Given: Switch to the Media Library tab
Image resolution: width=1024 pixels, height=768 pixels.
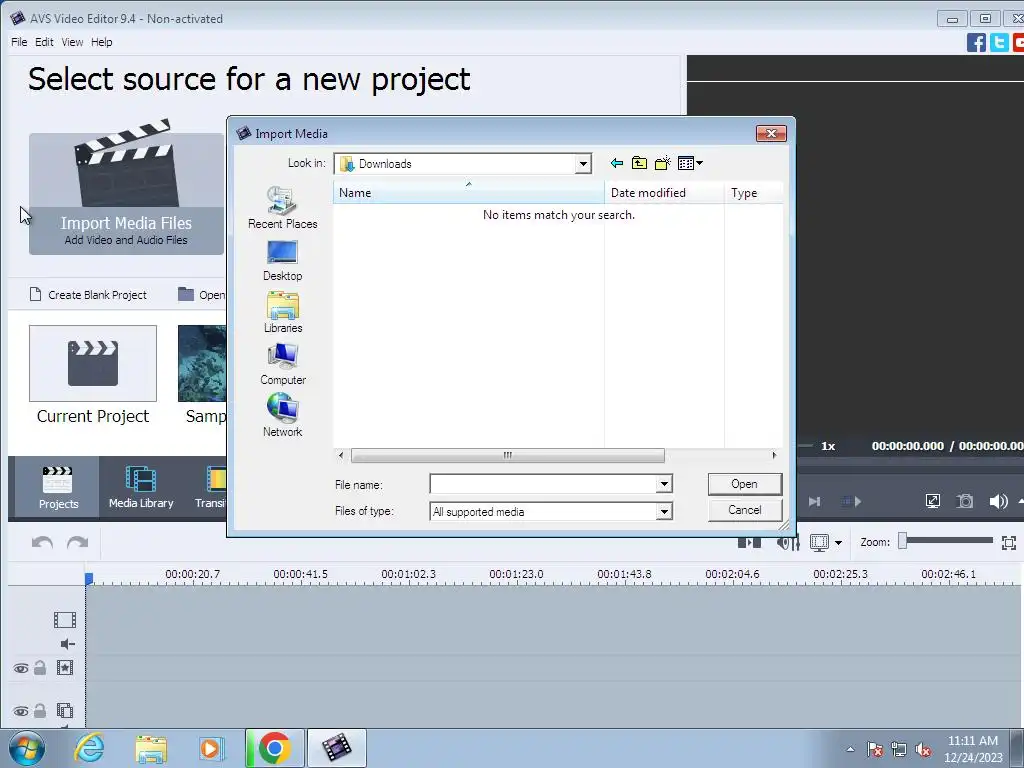Looking at the screenshot, I should [141, 487].
